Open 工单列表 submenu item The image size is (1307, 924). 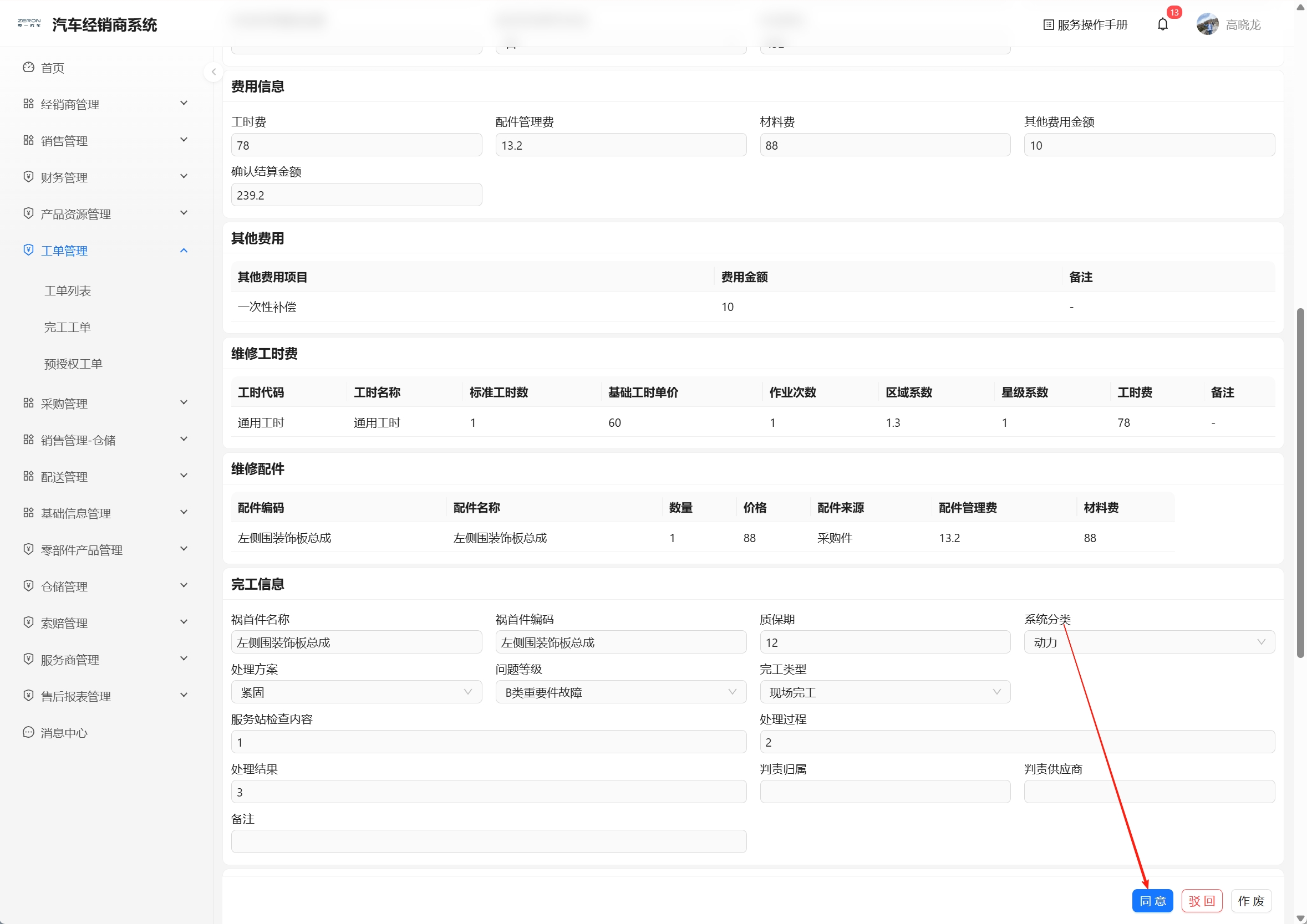pos(68,291)
